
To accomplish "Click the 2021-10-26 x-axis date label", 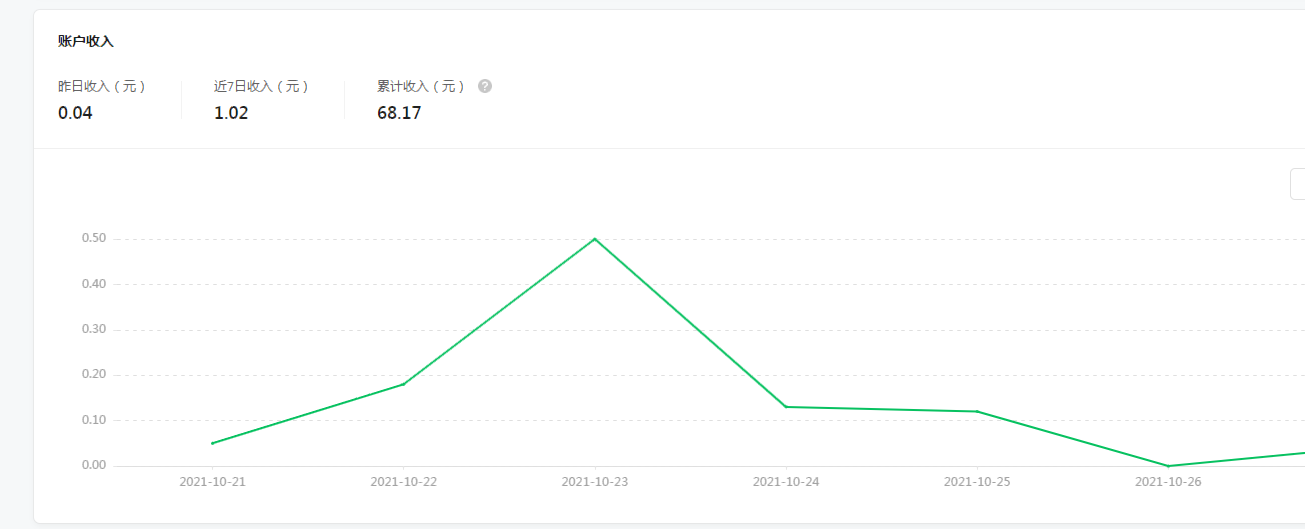I will [x=1168, y=482].
